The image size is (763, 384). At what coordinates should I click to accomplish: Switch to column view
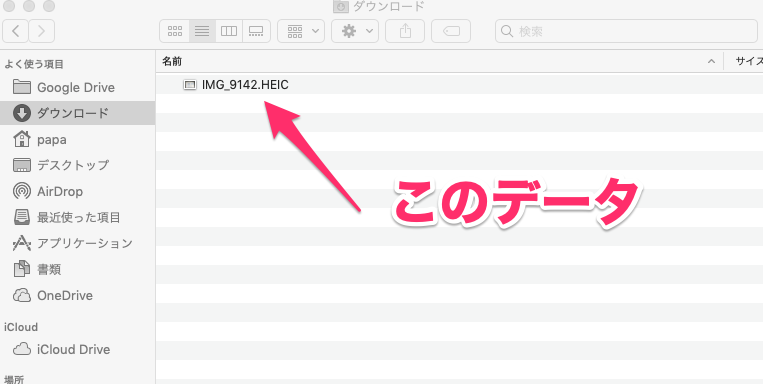click(x=229, y=32)
